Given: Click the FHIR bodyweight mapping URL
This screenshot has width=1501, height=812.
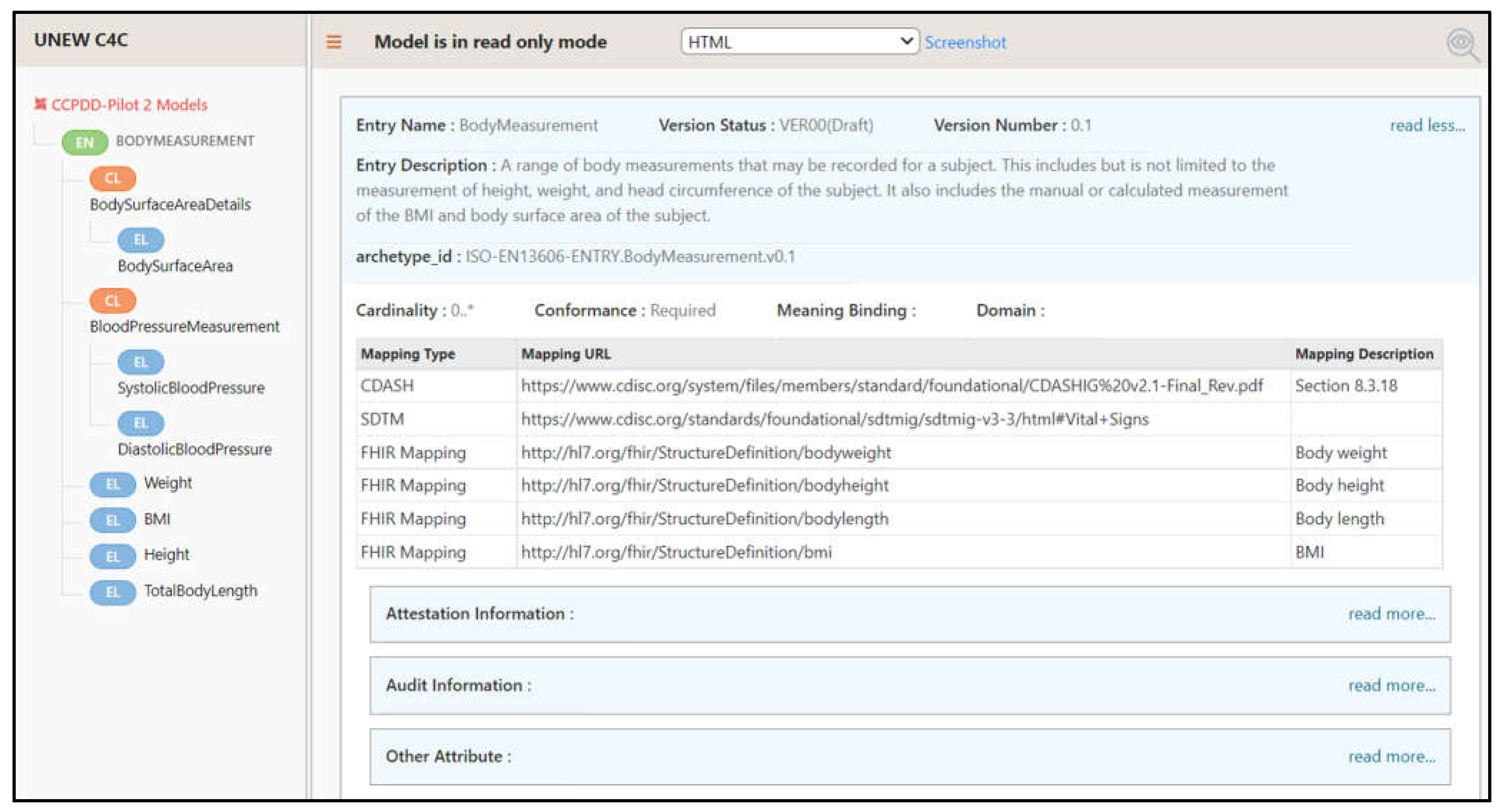Looking at the screenshot, I should point(706,453).
